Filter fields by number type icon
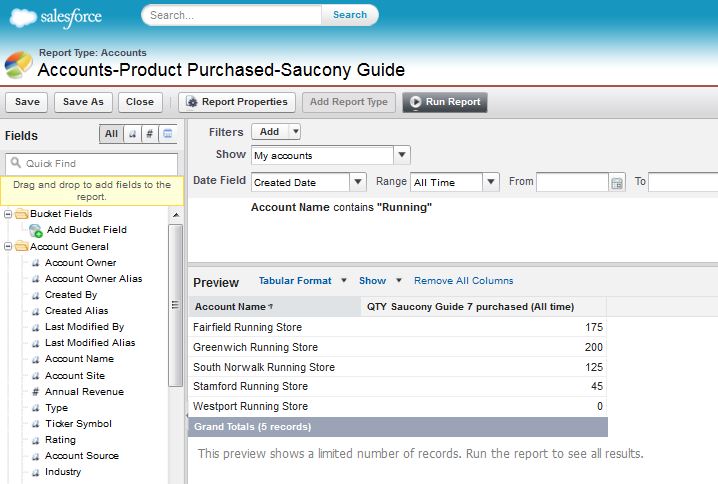This screenshot has width=718, height=484. pyautogui.click(x=149, y=134)
